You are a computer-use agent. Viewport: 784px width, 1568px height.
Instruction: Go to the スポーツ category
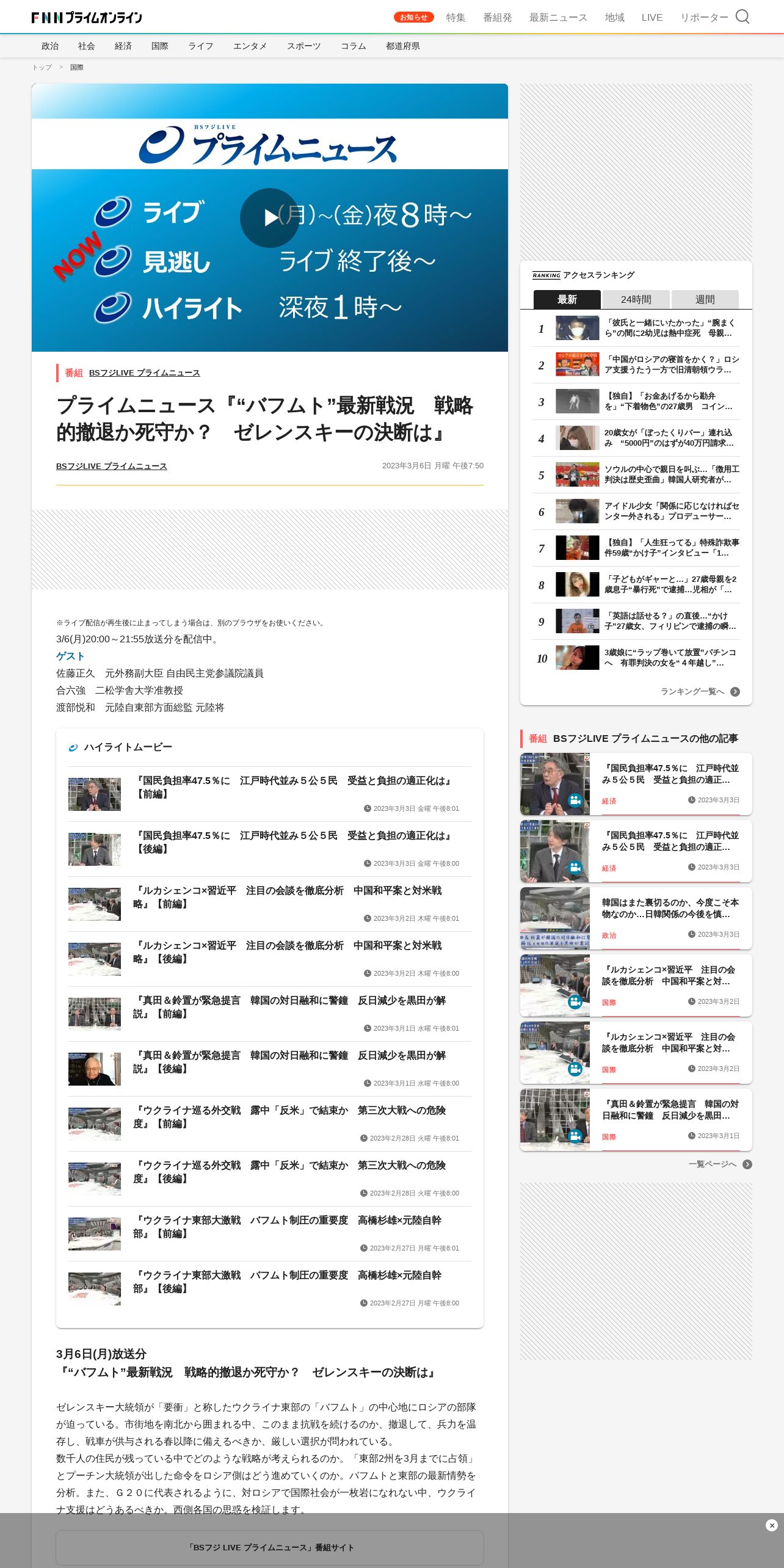(x=303, y=46)
